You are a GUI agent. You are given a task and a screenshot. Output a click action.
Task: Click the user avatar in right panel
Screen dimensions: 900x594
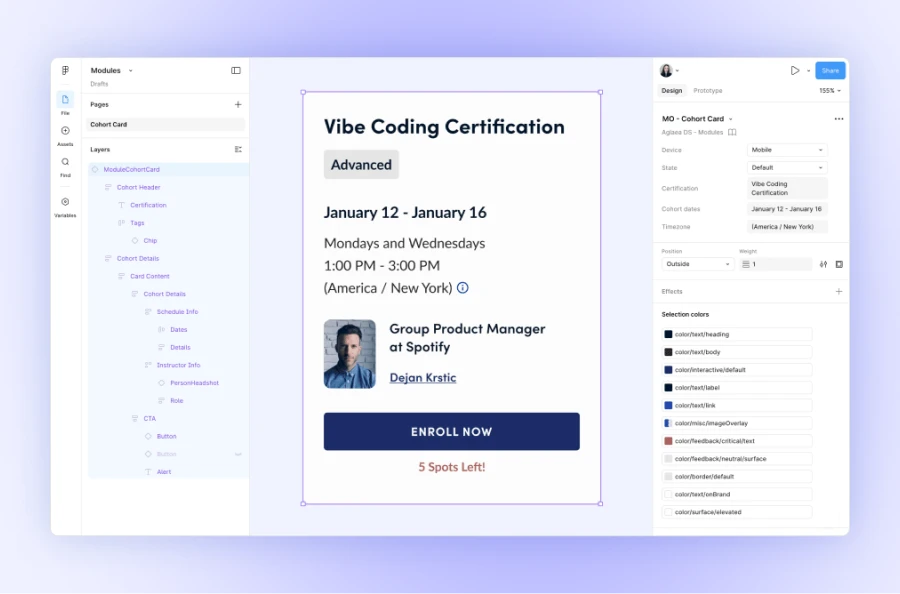coord(666,71)
